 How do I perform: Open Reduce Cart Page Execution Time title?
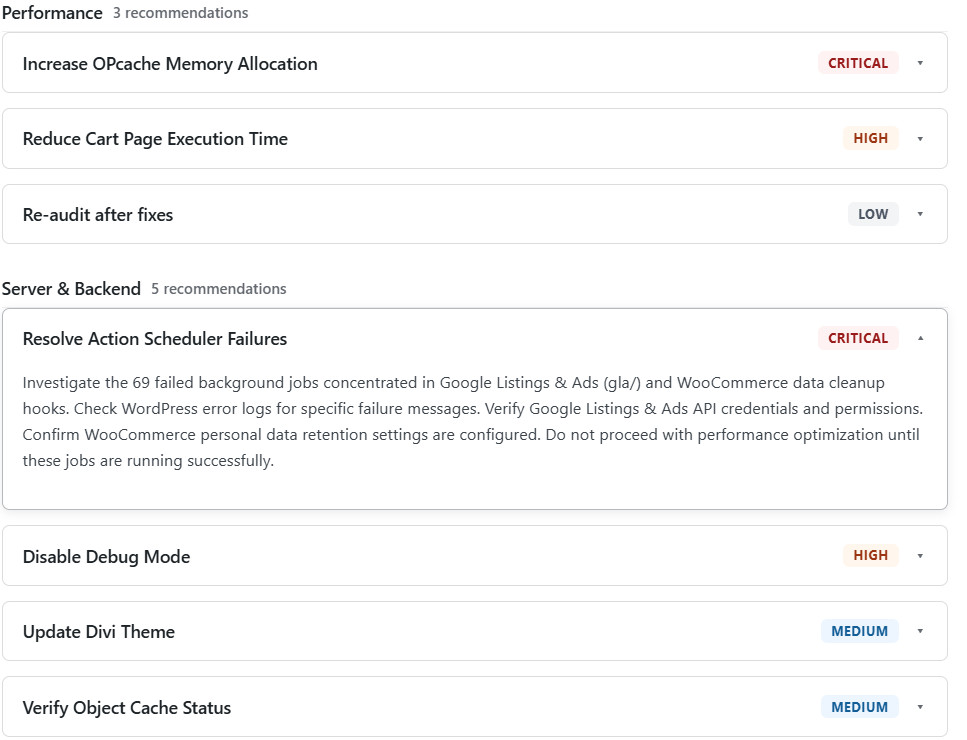155,139
